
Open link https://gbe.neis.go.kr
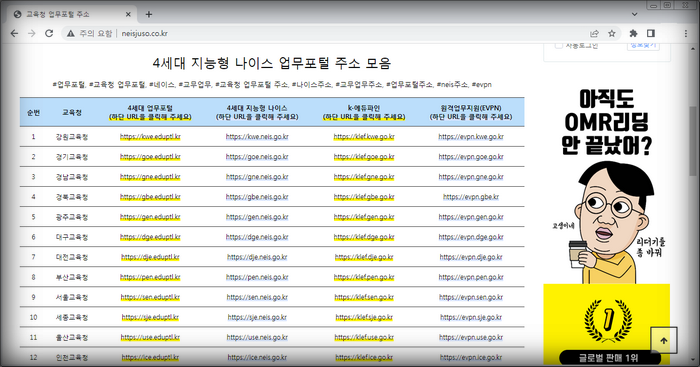tap(257, 197)
